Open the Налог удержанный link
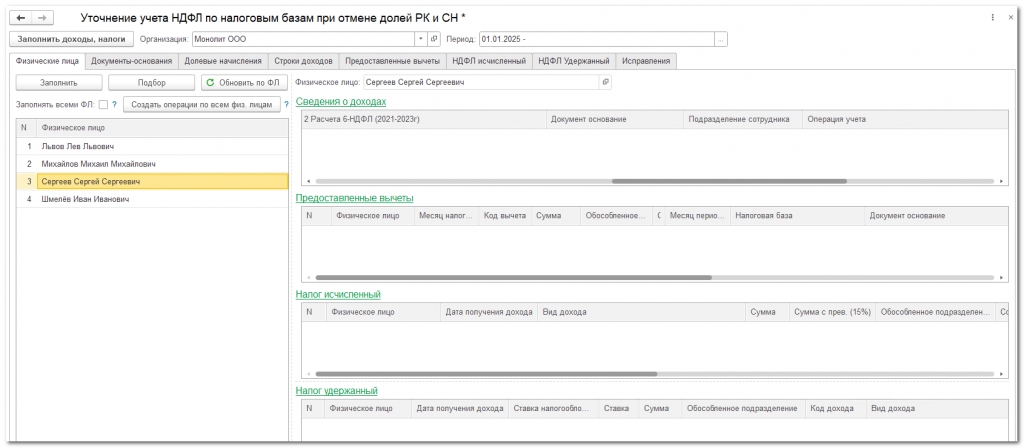Viewport: 1024px width, 448px height. click(x=337, y=391)
